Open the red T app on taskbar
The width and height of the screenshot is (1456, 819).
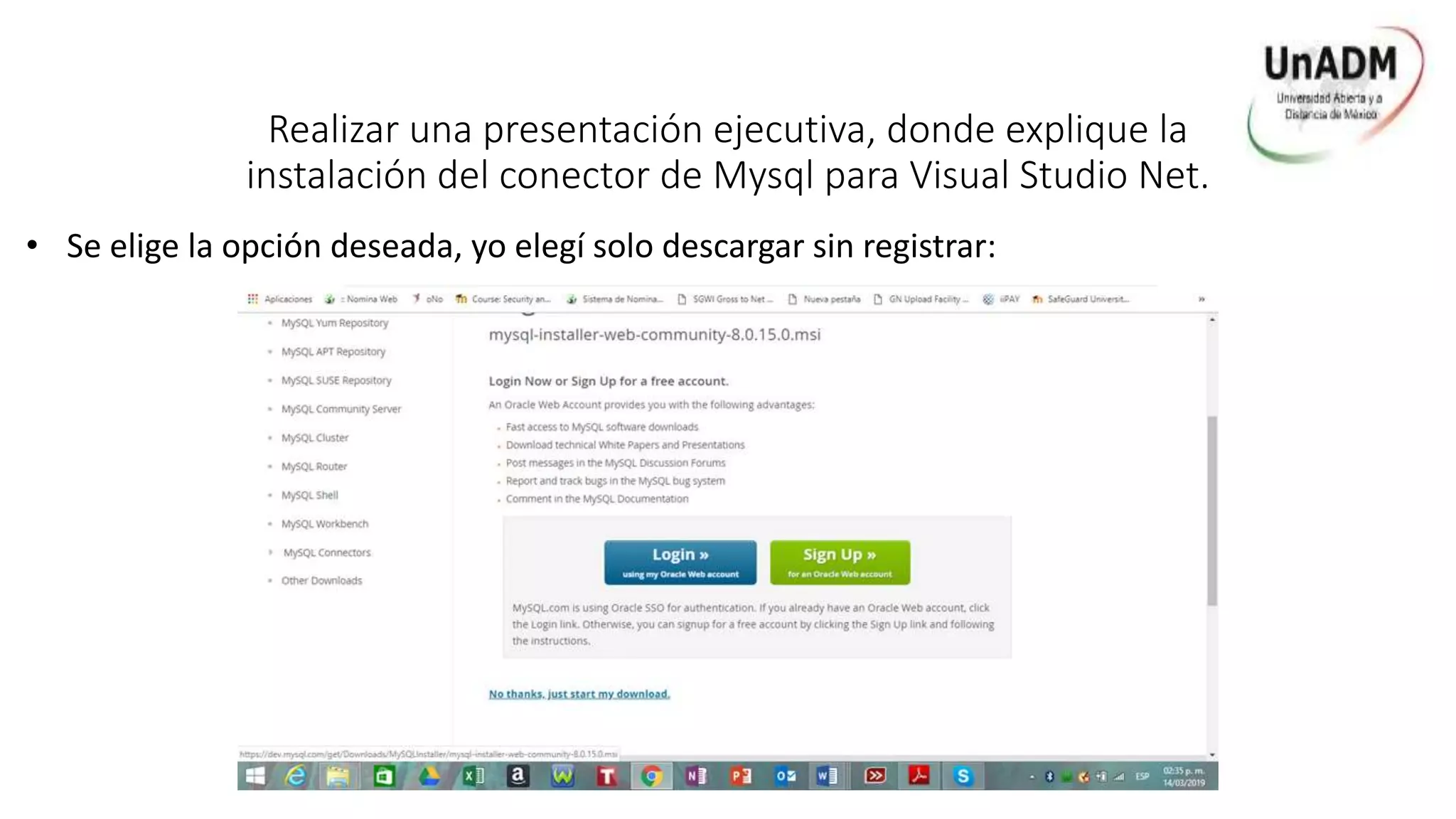click(606, 776)
